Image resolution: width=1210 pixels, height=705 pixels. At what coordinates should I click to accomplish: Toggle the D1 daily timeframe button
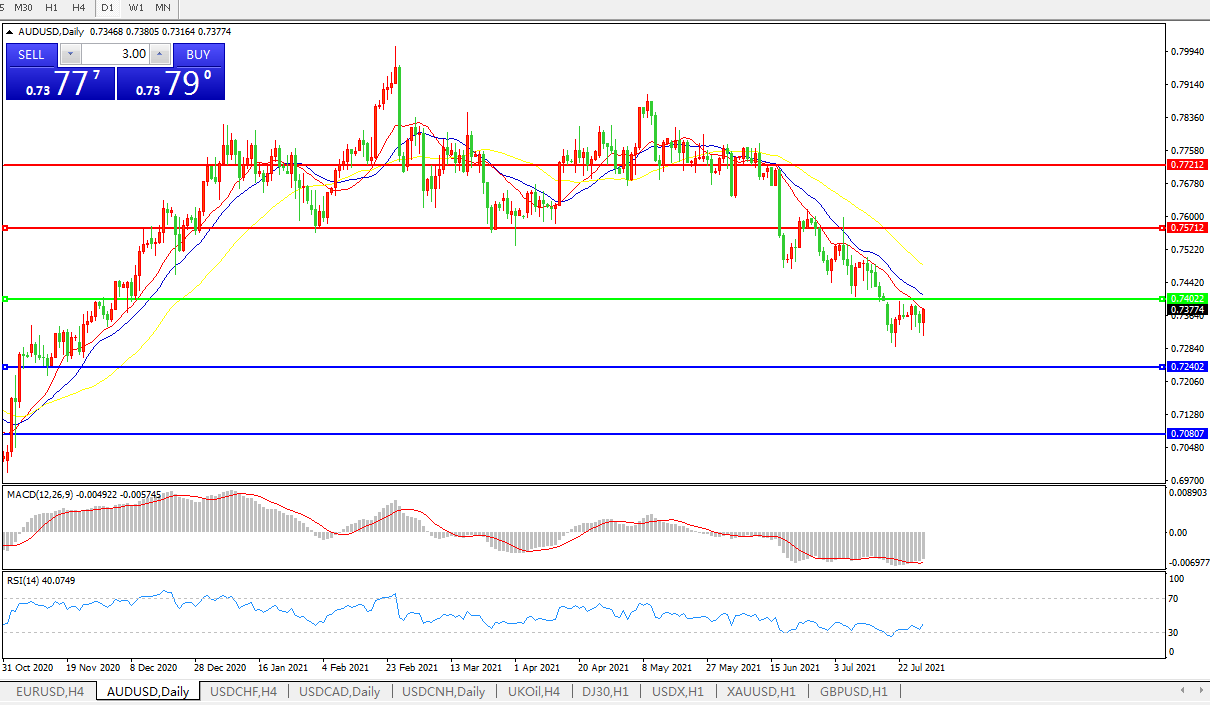click(x=108, y=7)
